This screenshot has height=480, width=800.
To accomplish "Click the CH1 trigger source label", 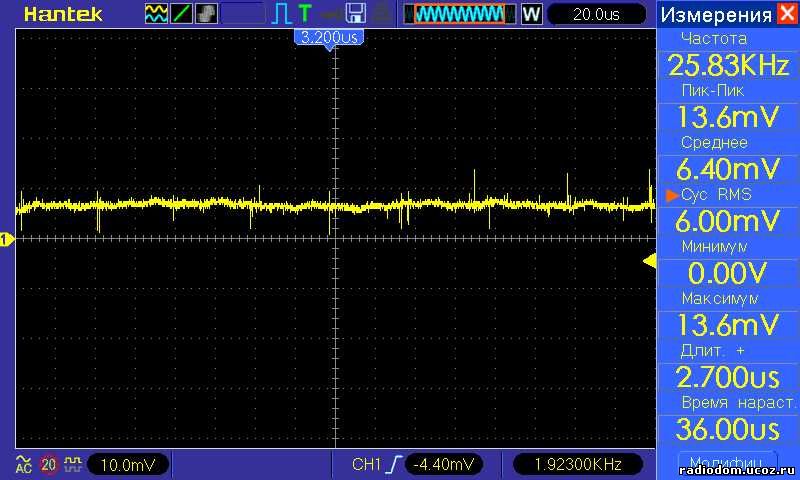I will (366, 464).
